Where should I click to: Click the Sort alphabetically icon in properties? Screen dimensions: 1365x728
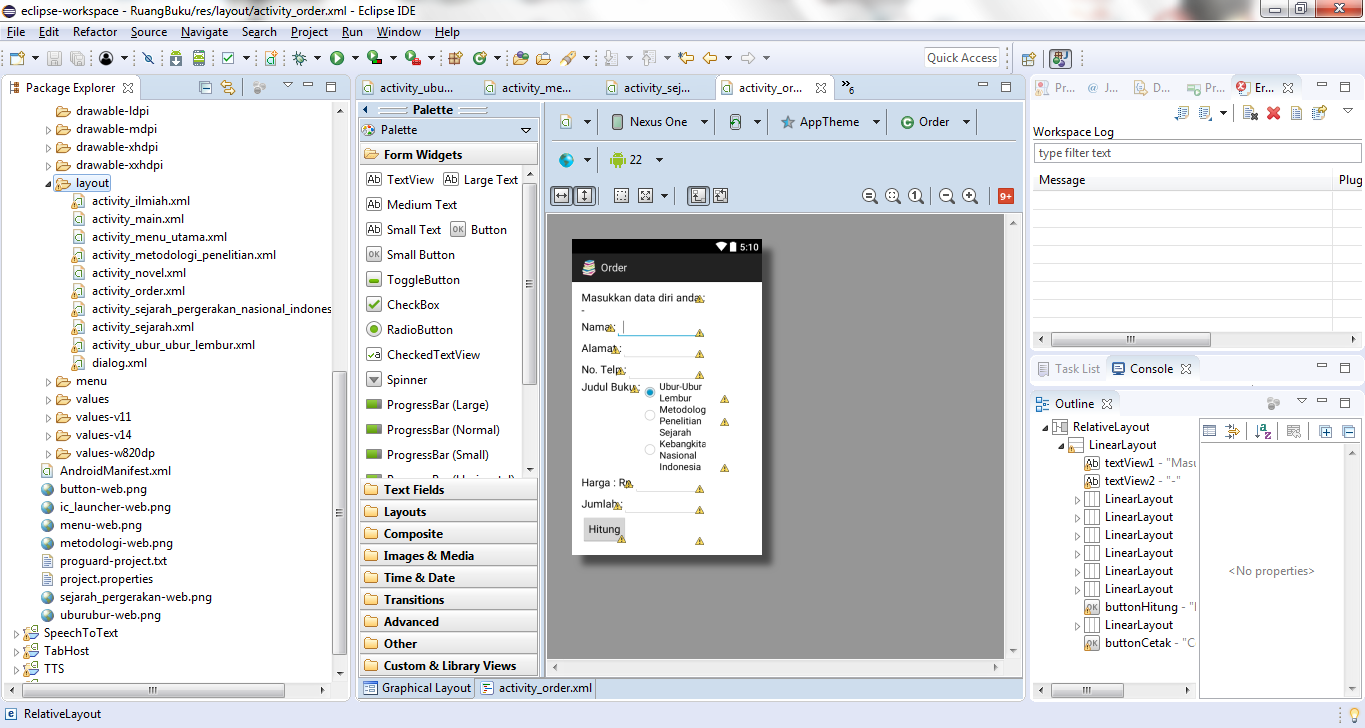[1263, 431]
